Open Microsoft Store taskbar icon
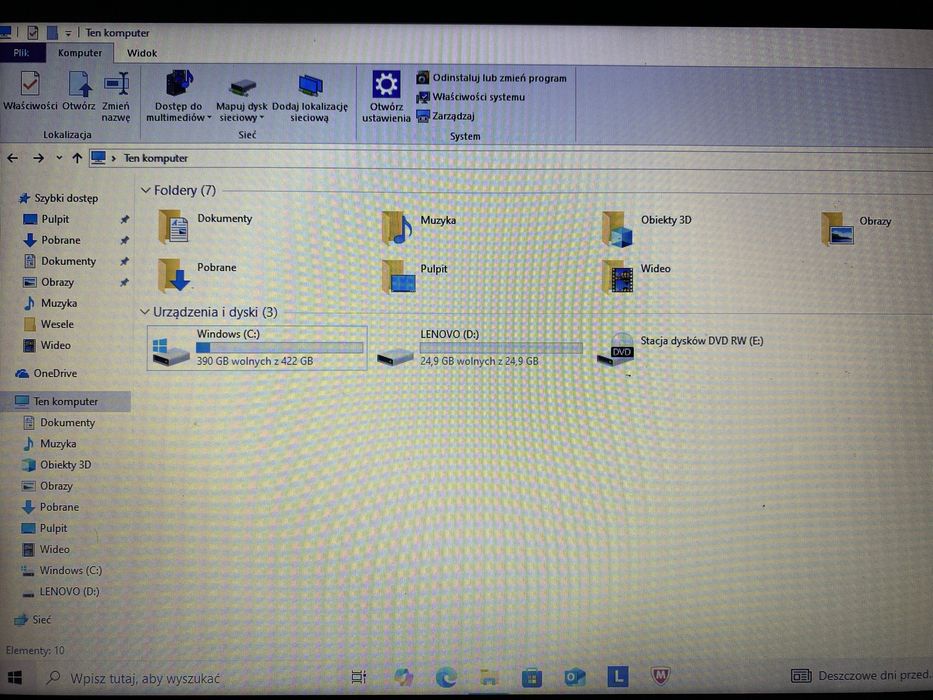Screen dimensions: 933x700 tap(532, 677)
